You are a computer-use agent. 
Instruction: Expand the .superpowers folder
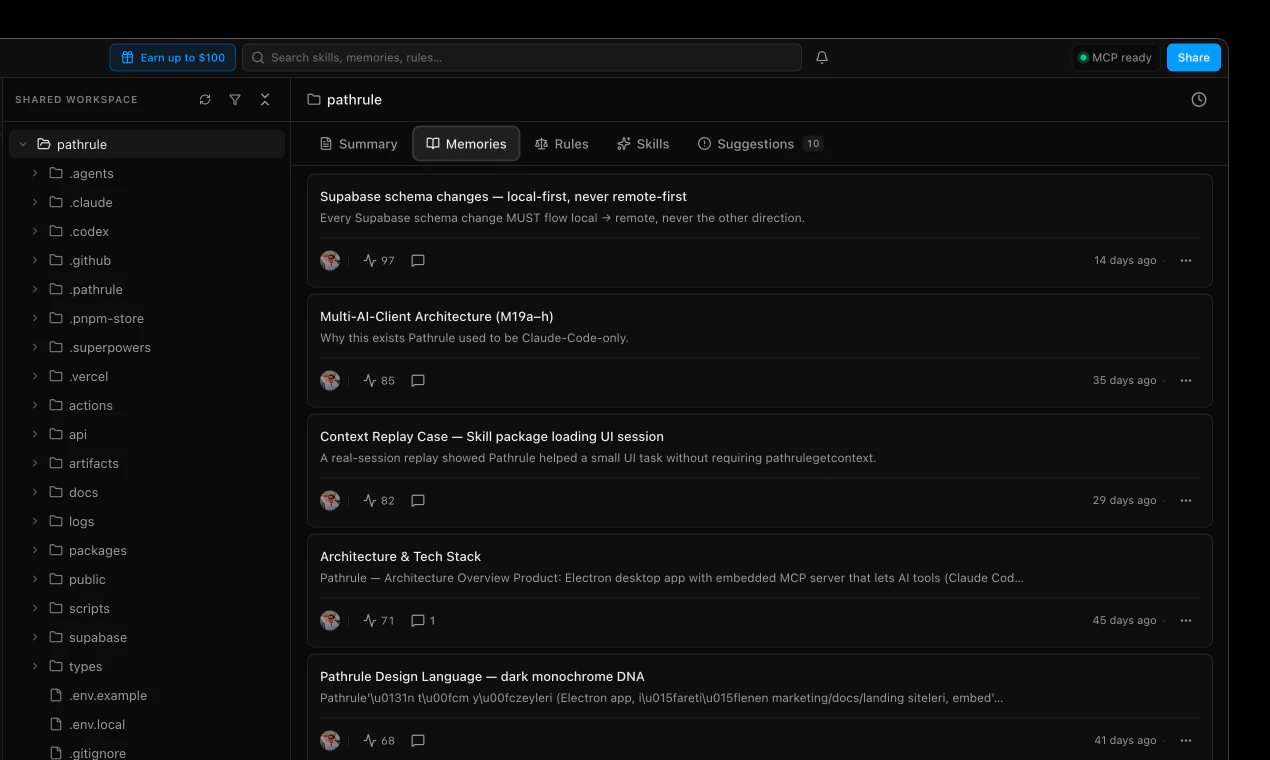tap(35, 348)
